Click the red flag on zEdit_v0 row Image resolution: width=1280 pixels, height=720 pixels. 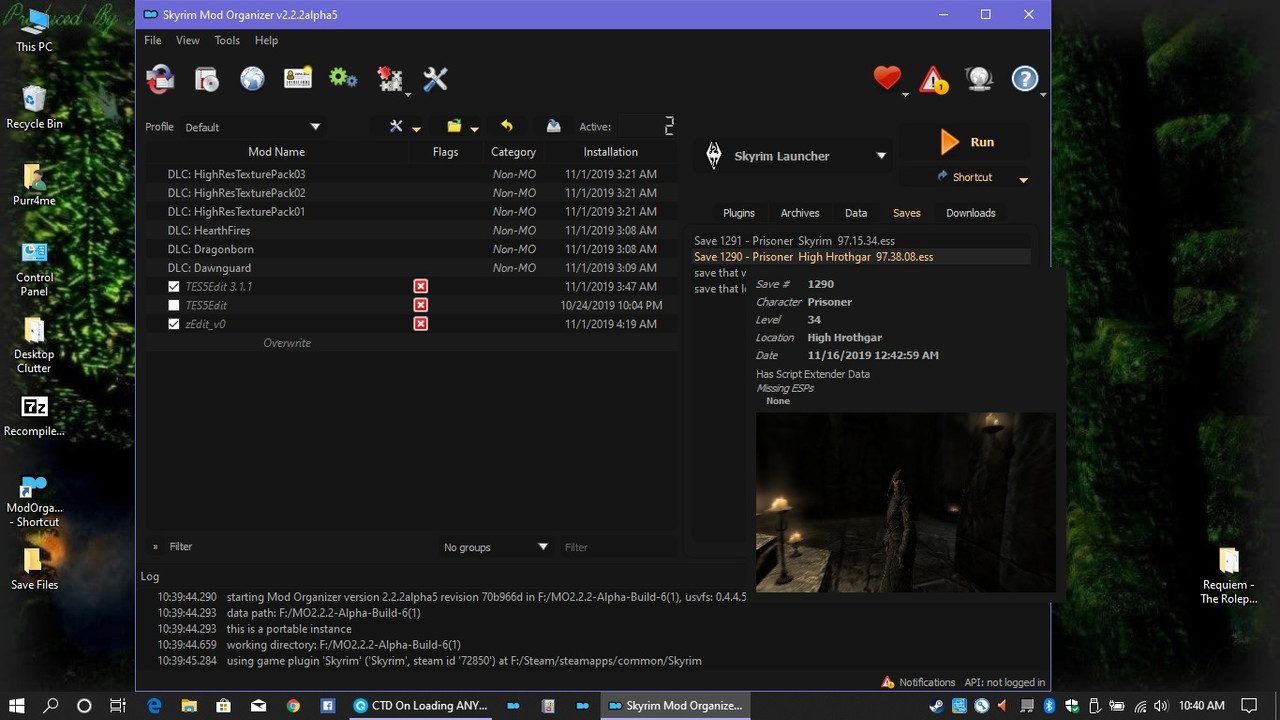[421, 324]
